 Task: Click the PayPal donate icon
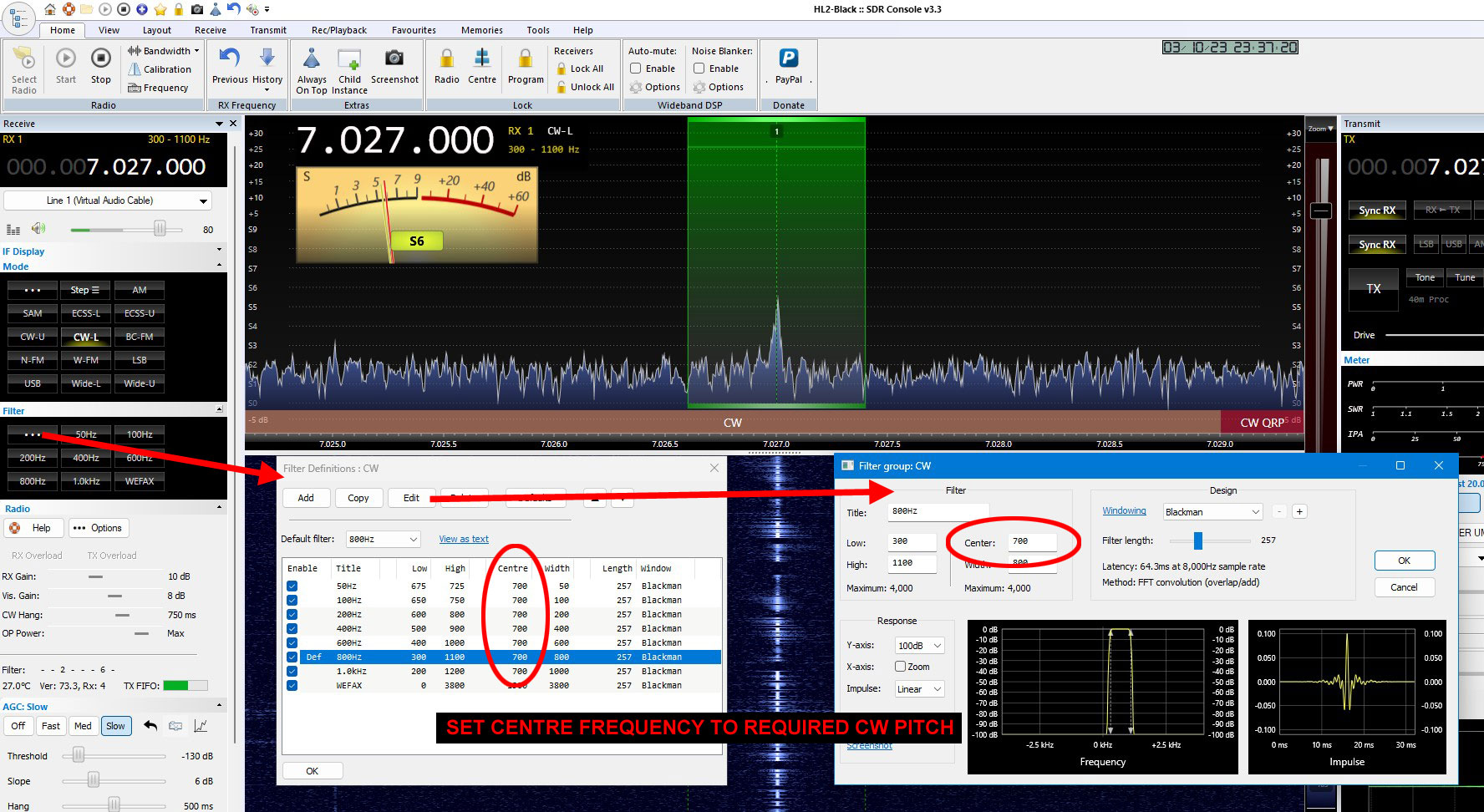788,59
